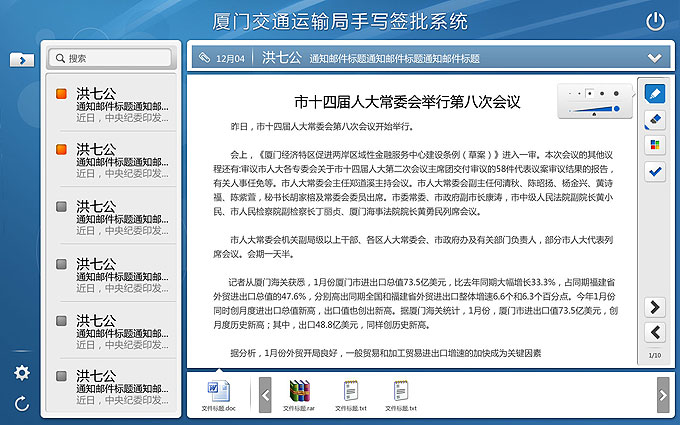The height and width of the screenshot is (425, 680).
Task: Expand the mail header dropdown chevron
Action: [x=655, y=58]
